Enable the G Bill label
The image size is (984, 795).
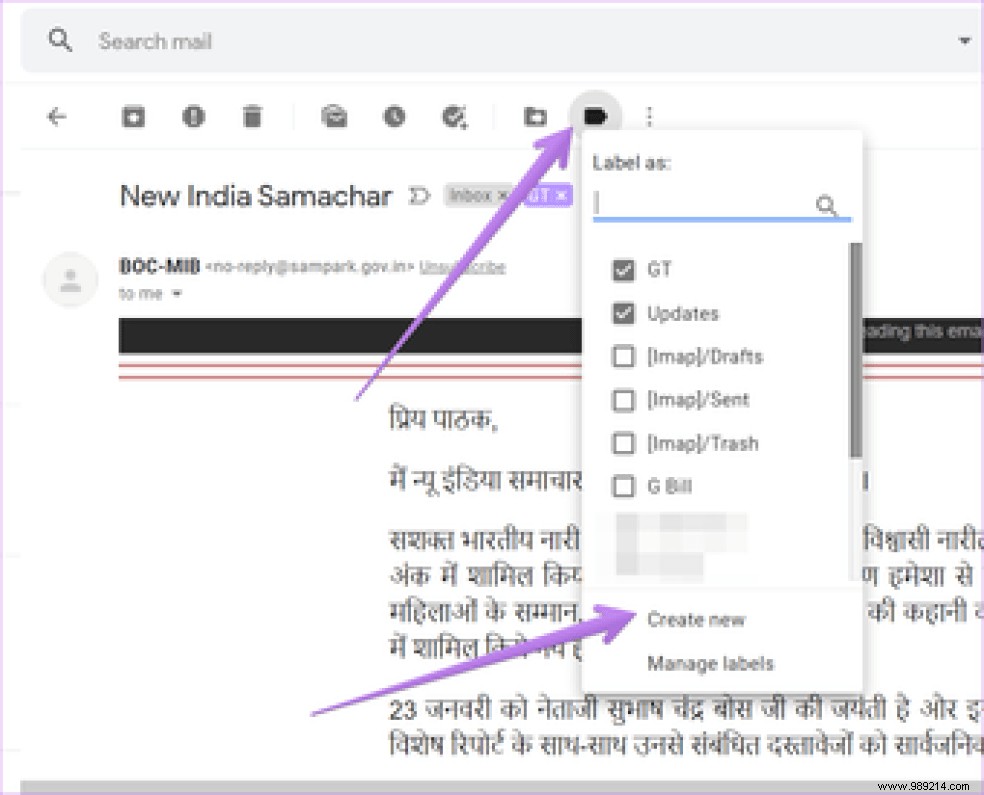(x=624, y=486)
